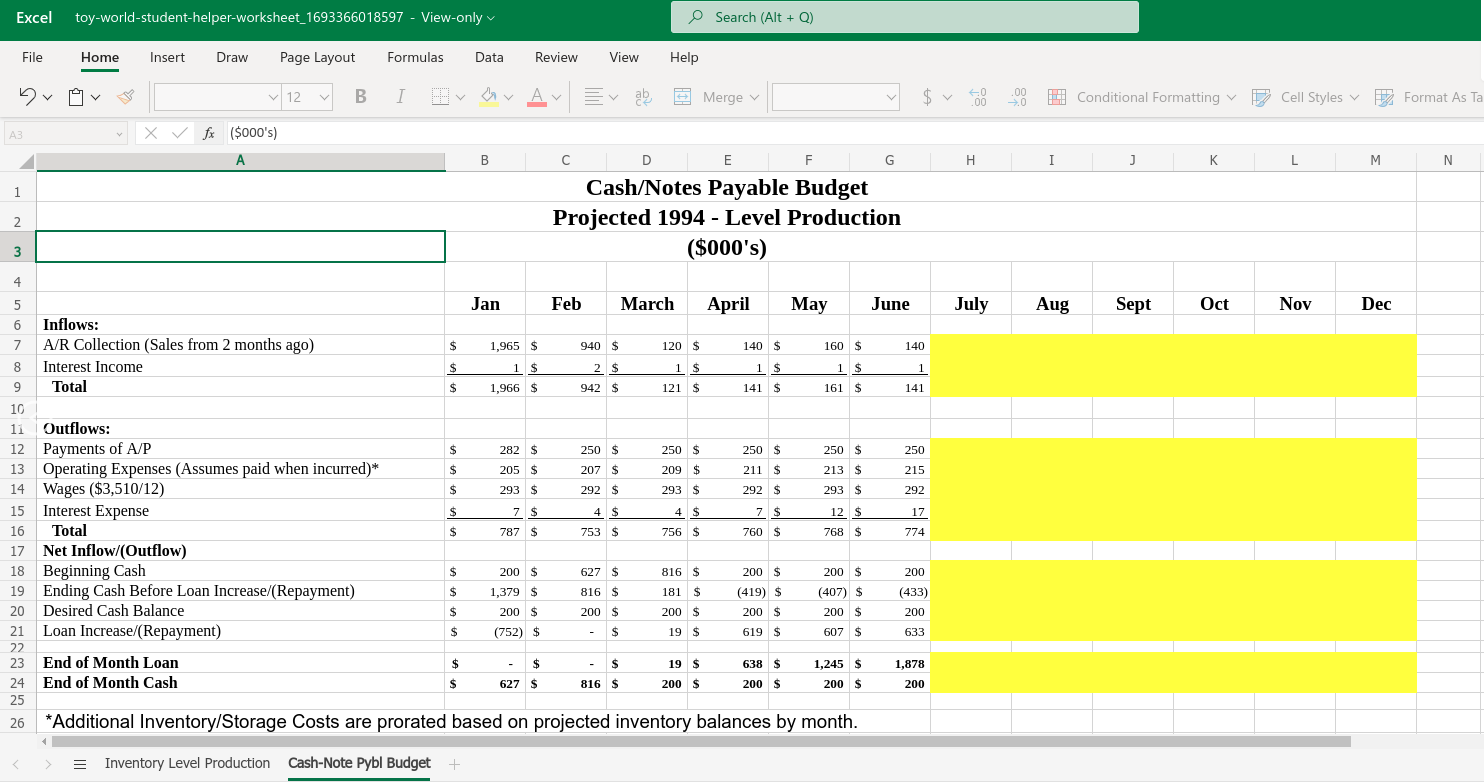Open the Formulas ribbon tab
This screenshot has width=1484, height=783.
pos(415,57)
